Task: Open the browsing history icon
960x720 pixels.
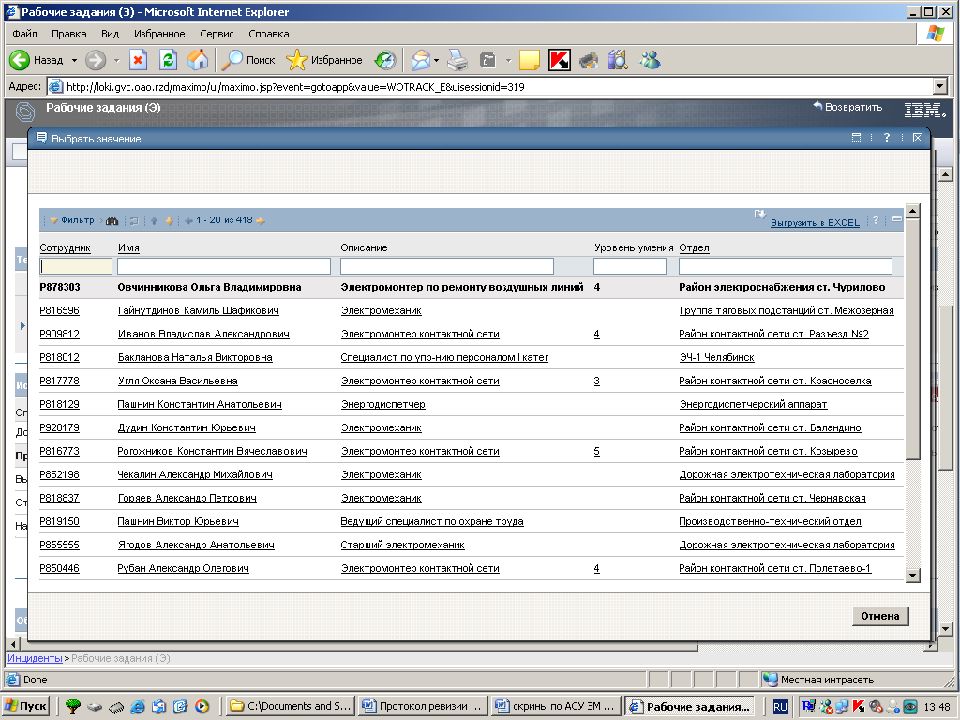Action: tap(385, 60)
